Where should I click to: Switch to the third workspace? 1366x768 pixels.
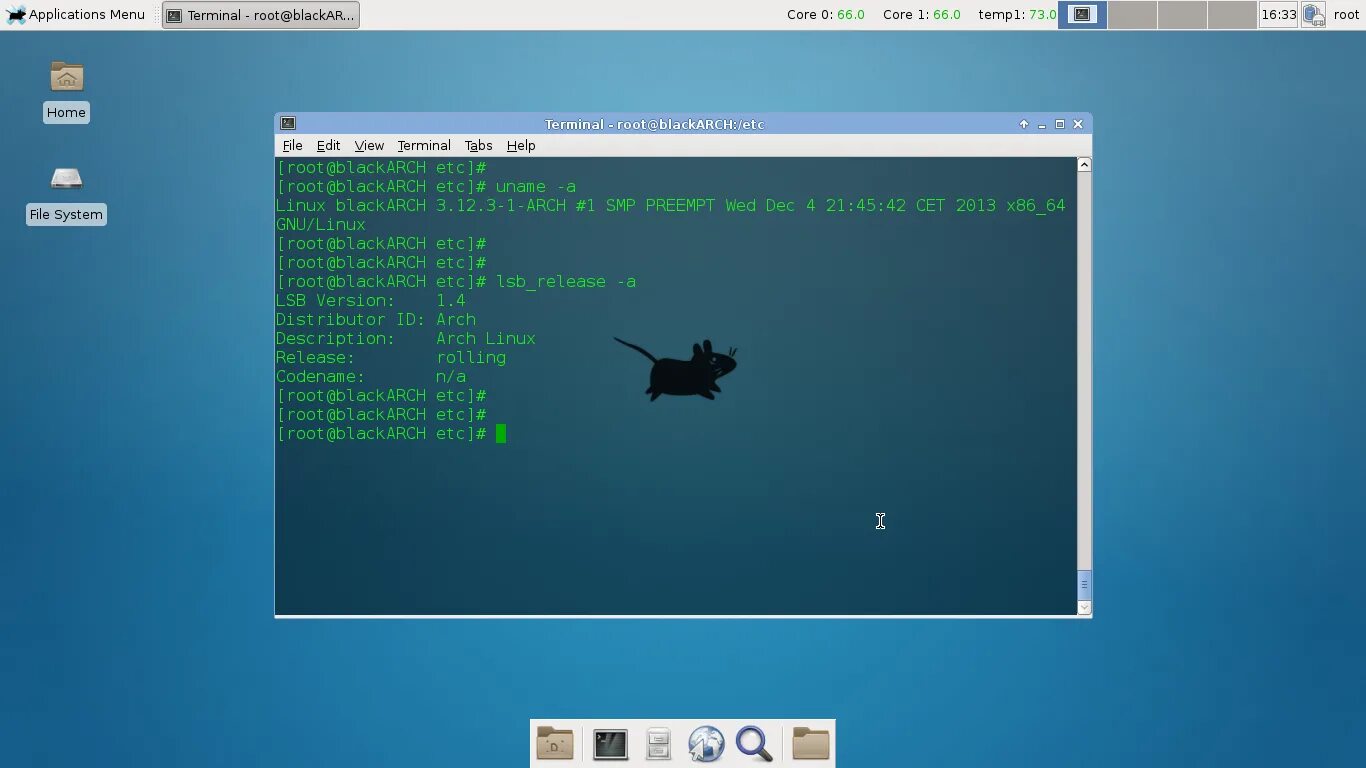[x=1182, y=15]
